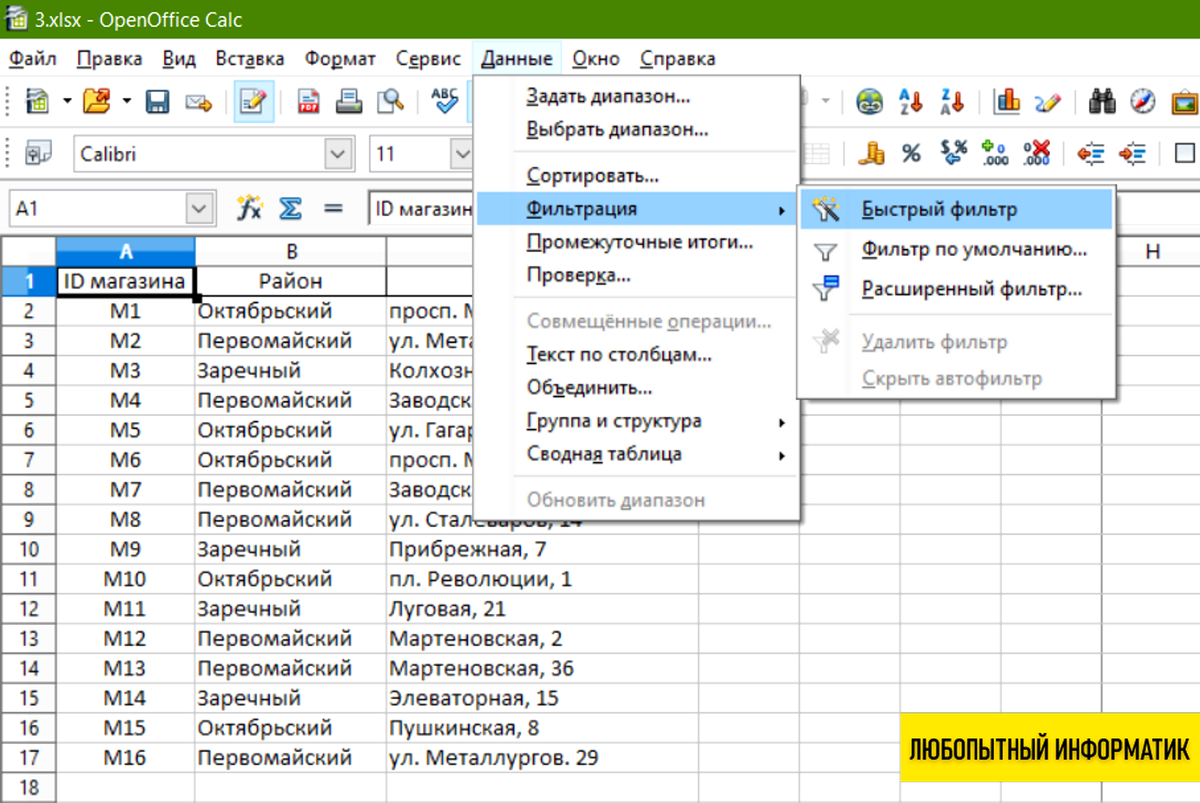Select column B header

pos(291,252)
